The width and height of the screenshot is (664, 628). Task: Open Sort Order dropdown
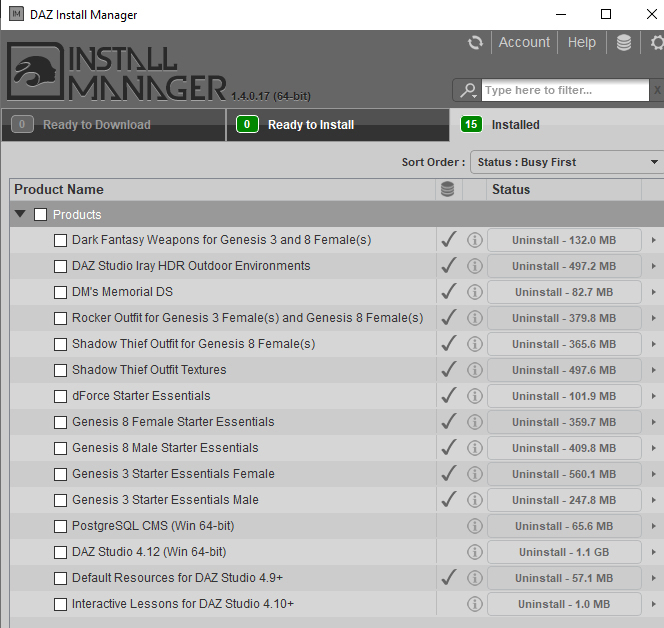tap(567, 162)
